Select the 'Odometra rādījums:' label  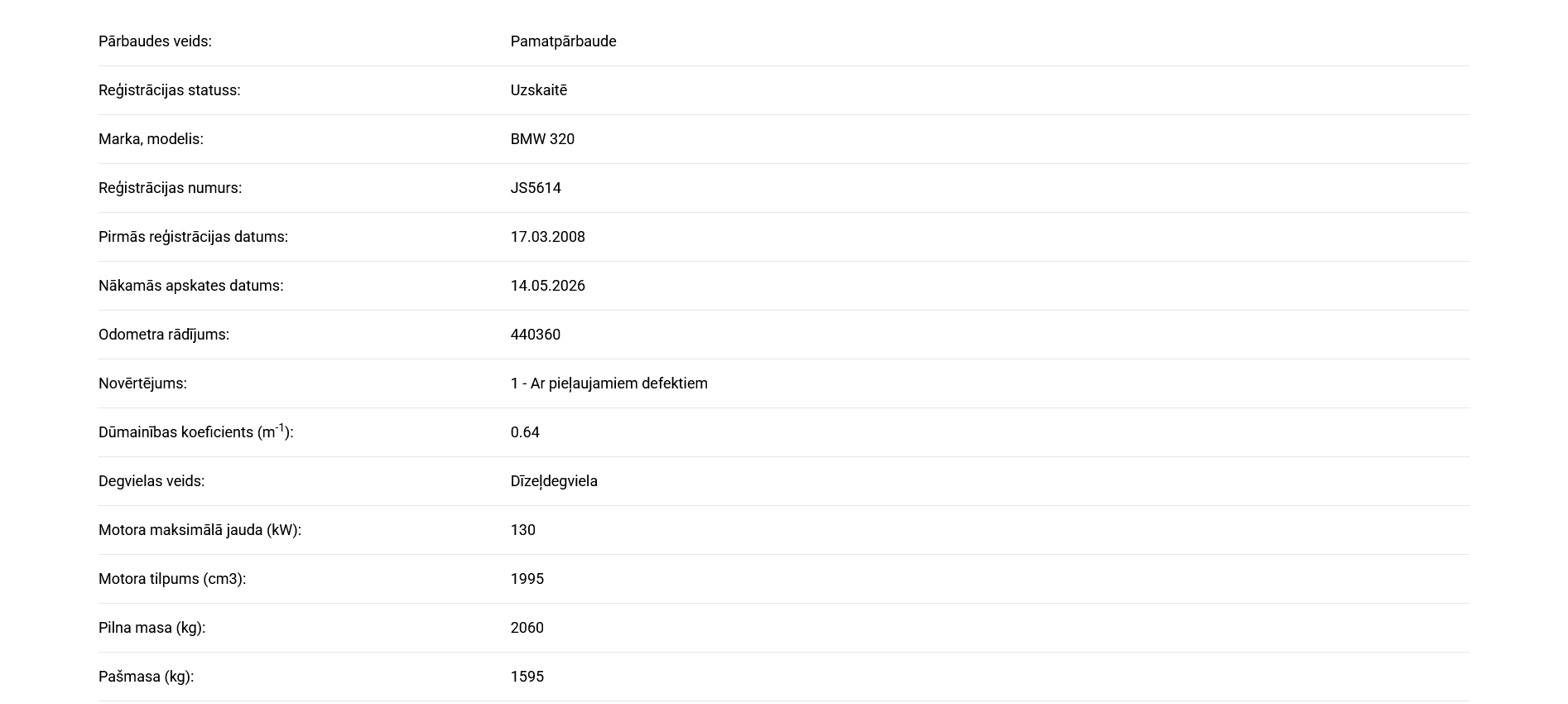[x=164, y=335]
